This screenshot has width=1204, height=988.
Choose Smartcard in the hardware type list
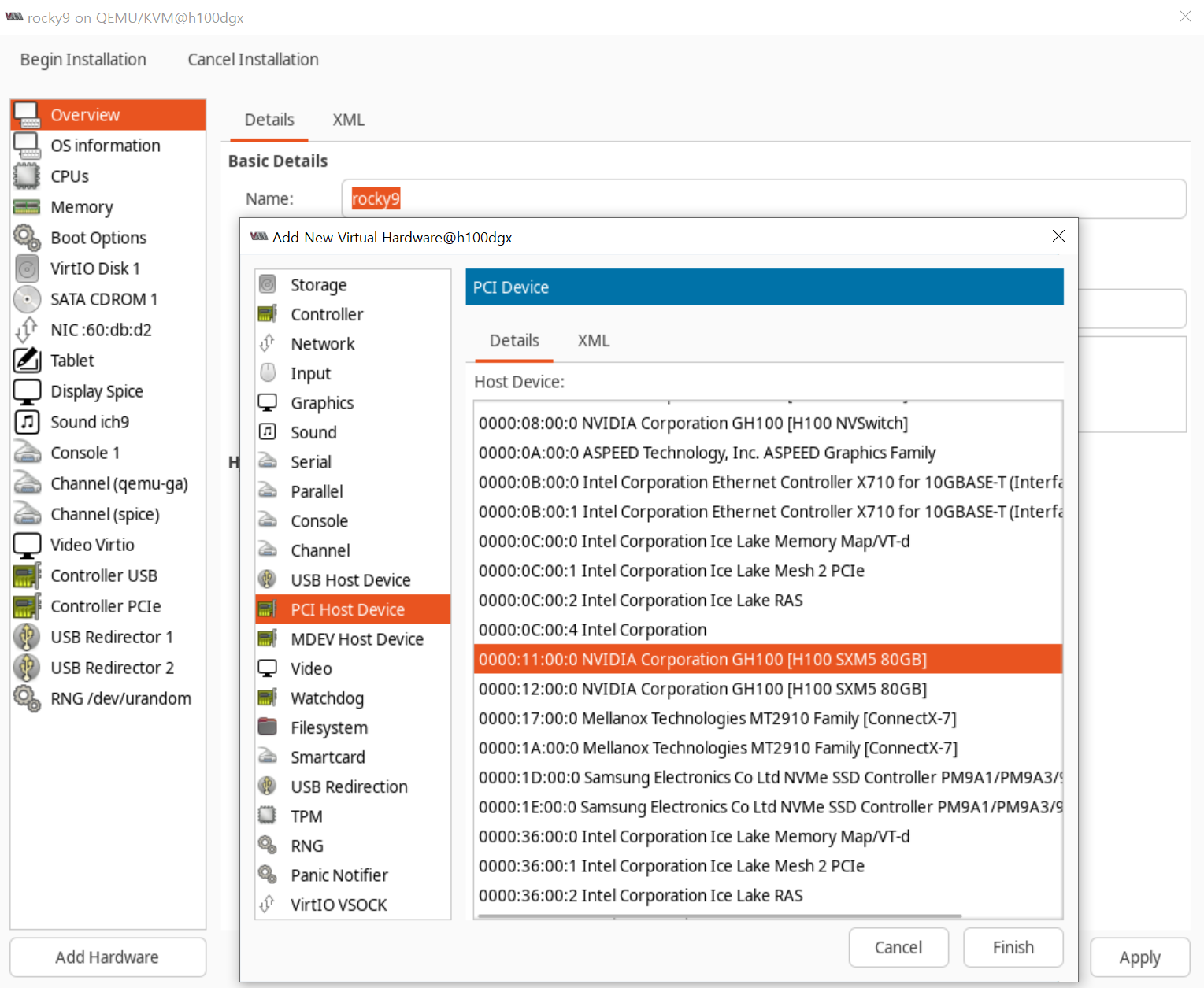coord(353,757)
